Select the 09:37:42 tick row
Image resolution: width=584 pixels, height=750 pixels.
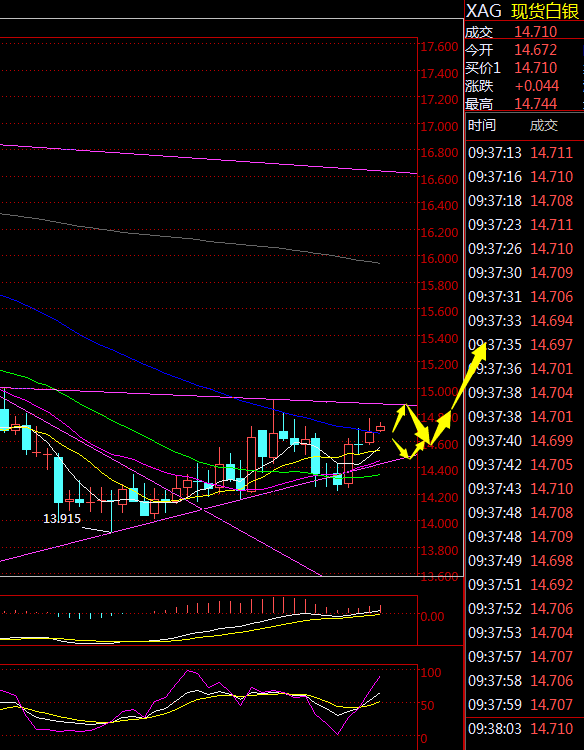[524, 465]
